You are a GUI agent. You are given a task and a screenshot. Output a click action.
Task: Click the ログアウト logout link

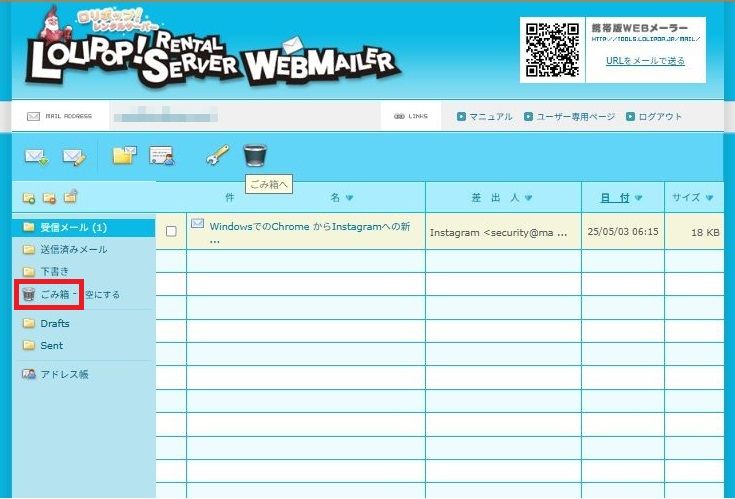click(659, 116)
